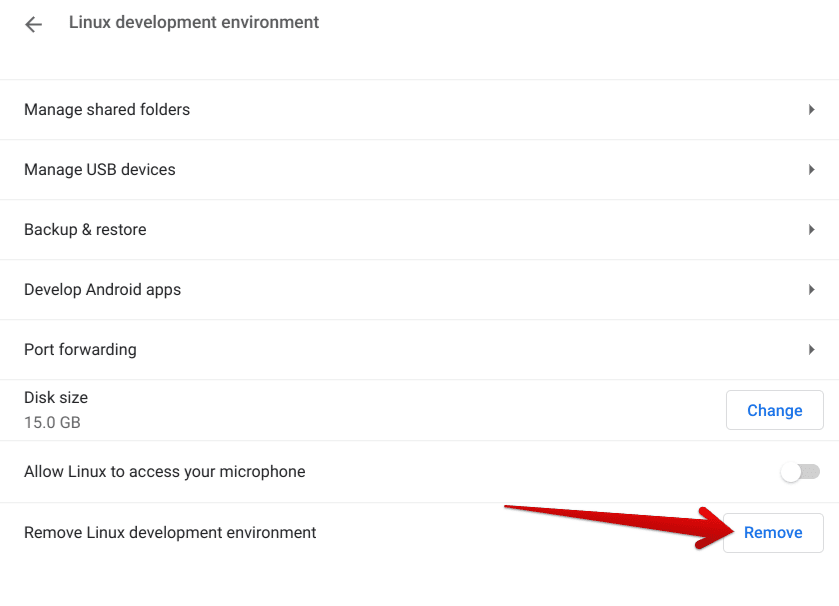839x606 pixels.
Task: Expand the Port forwarding chevron arrow
Action: point(811,349)
